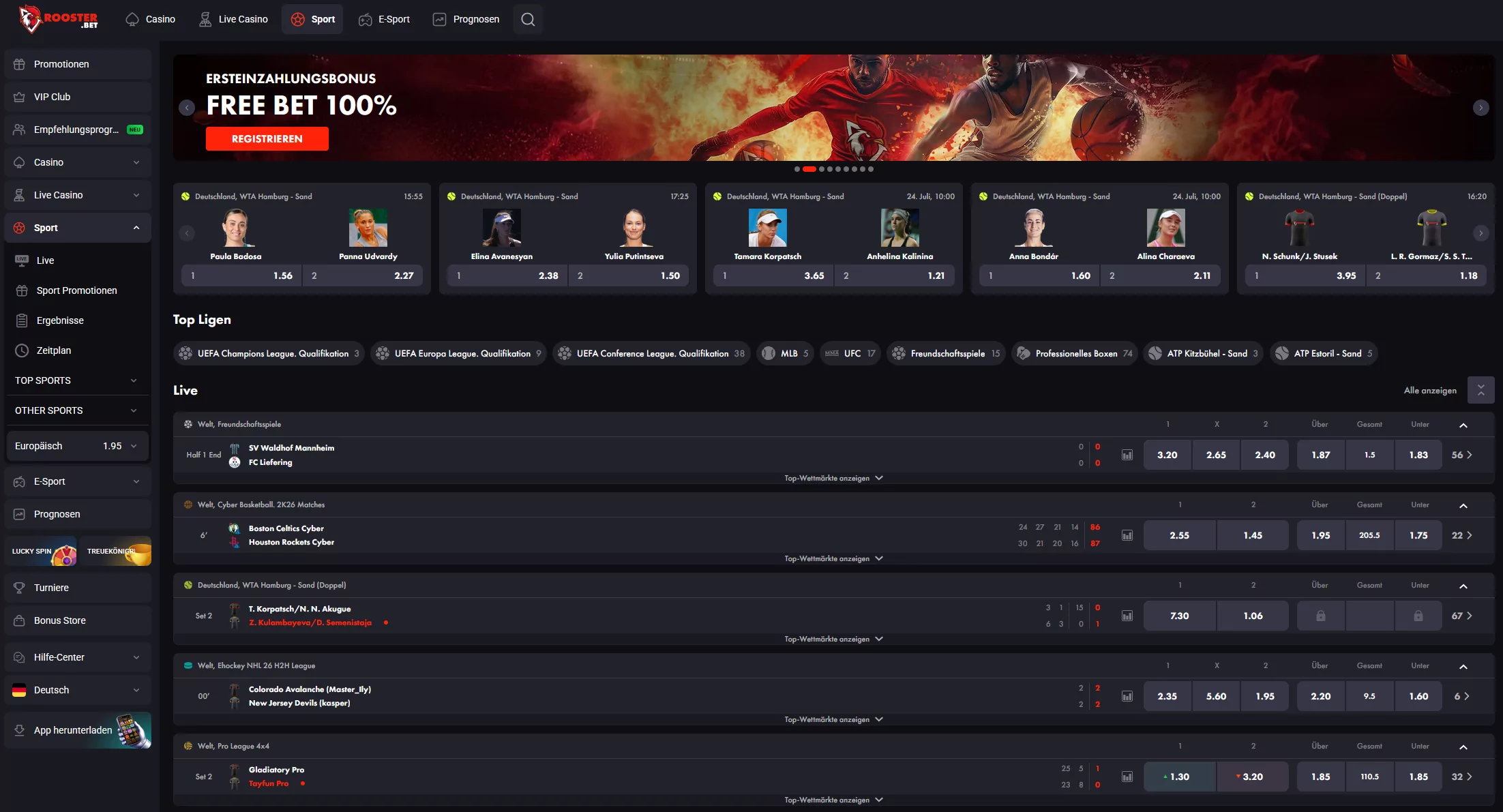Click App herunterladen in the sidebar
This screenshot has width=1503, height=812.
coord(78,730)
